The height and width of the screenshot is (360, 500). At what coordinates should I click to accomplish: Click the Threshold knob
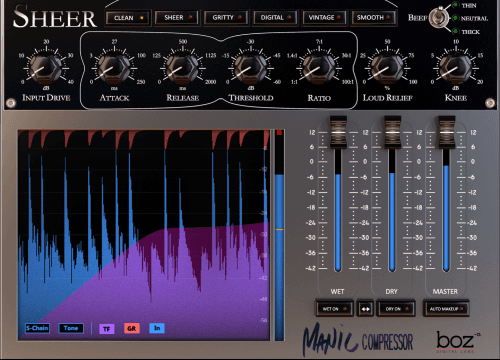coord(251,68)
